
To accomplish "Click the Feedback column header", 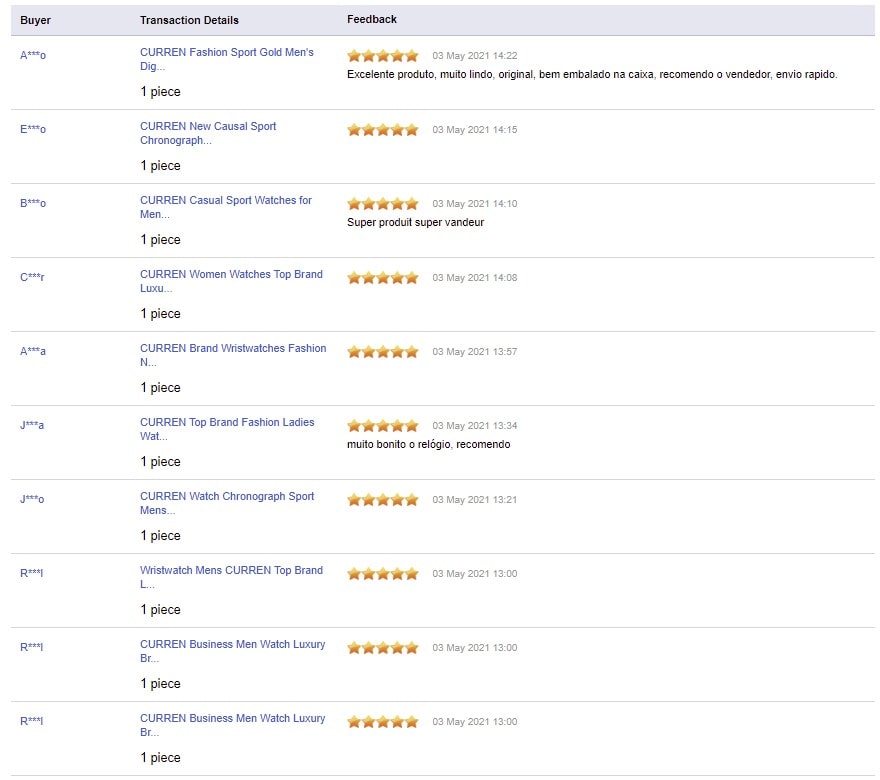I will [x=372, y=19].
